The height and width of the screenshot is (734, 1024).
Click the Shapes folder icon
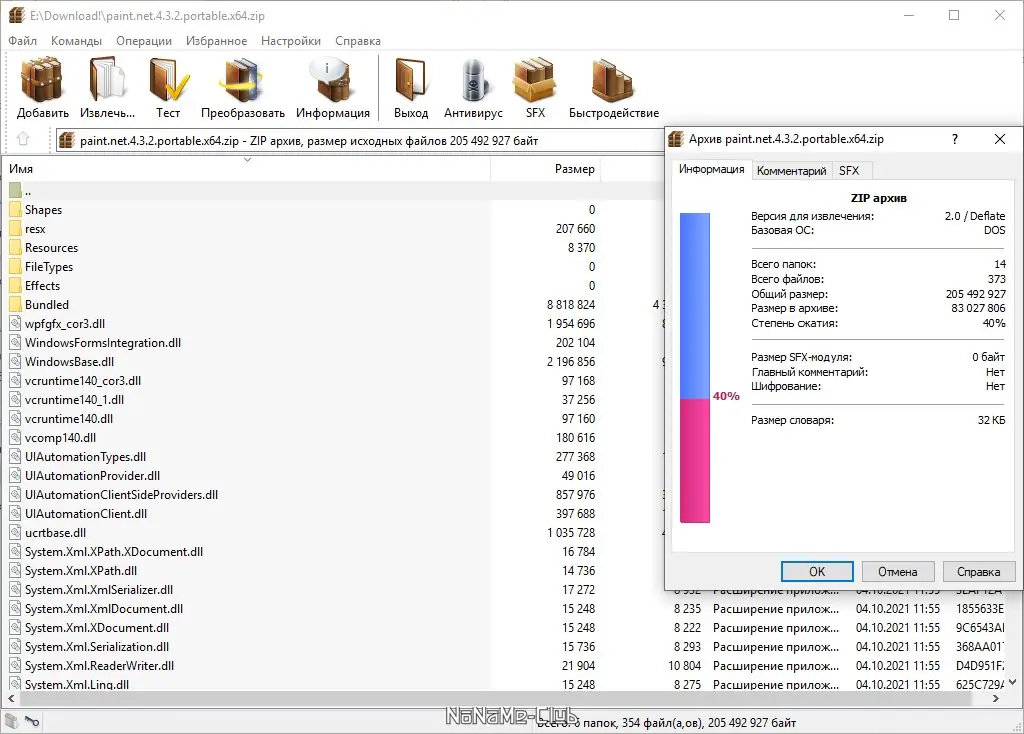(x=16, y=210)
